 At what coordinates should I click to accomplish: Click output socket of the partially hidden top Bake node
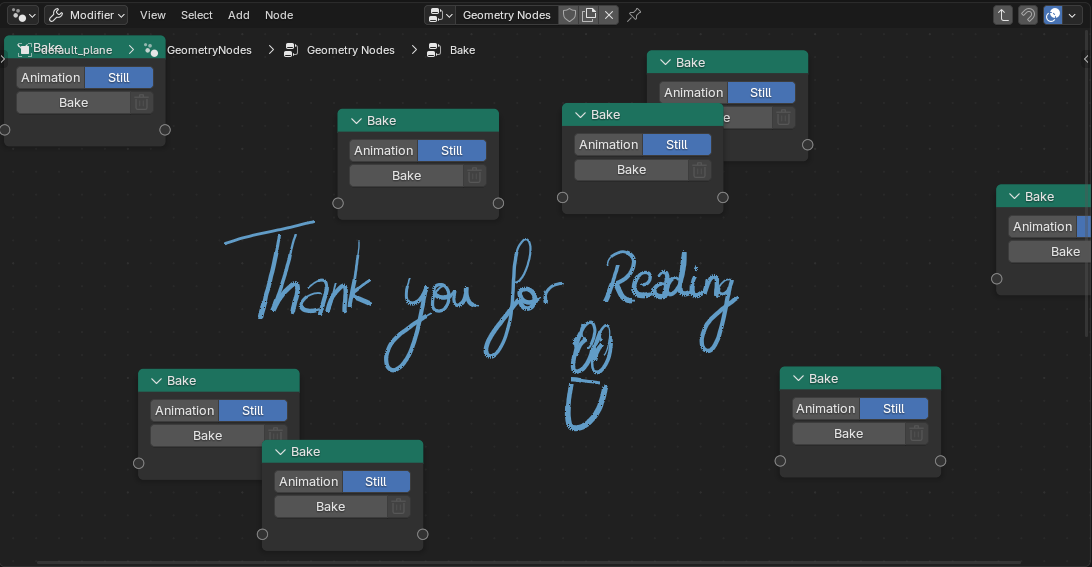click(x=807, y=144)
